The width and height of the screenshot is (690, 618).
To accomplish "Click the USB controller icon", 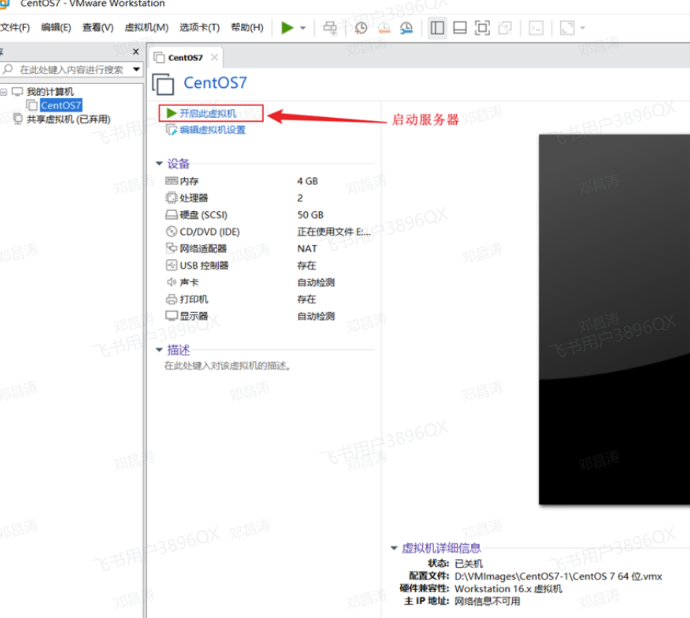I will [171, 265].
